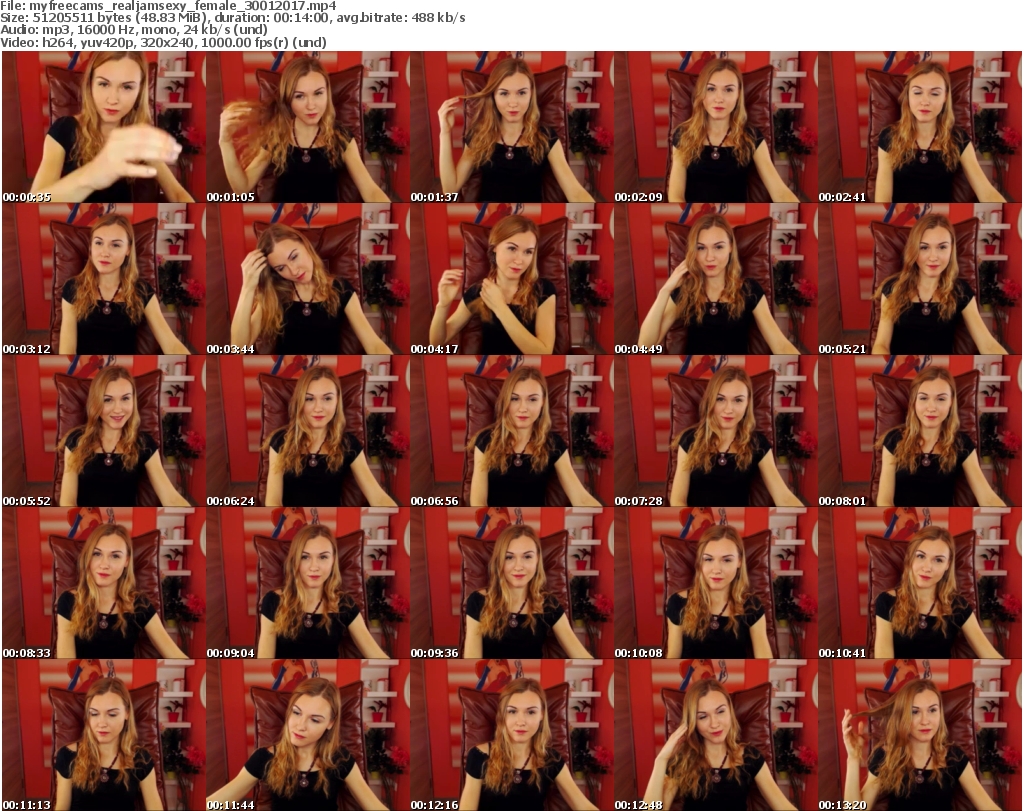Select the thumbnail frame stamped 00:00:35
Image resolution: width=1024 pixels, height=811 pixels.
click(x=103, y=127)
